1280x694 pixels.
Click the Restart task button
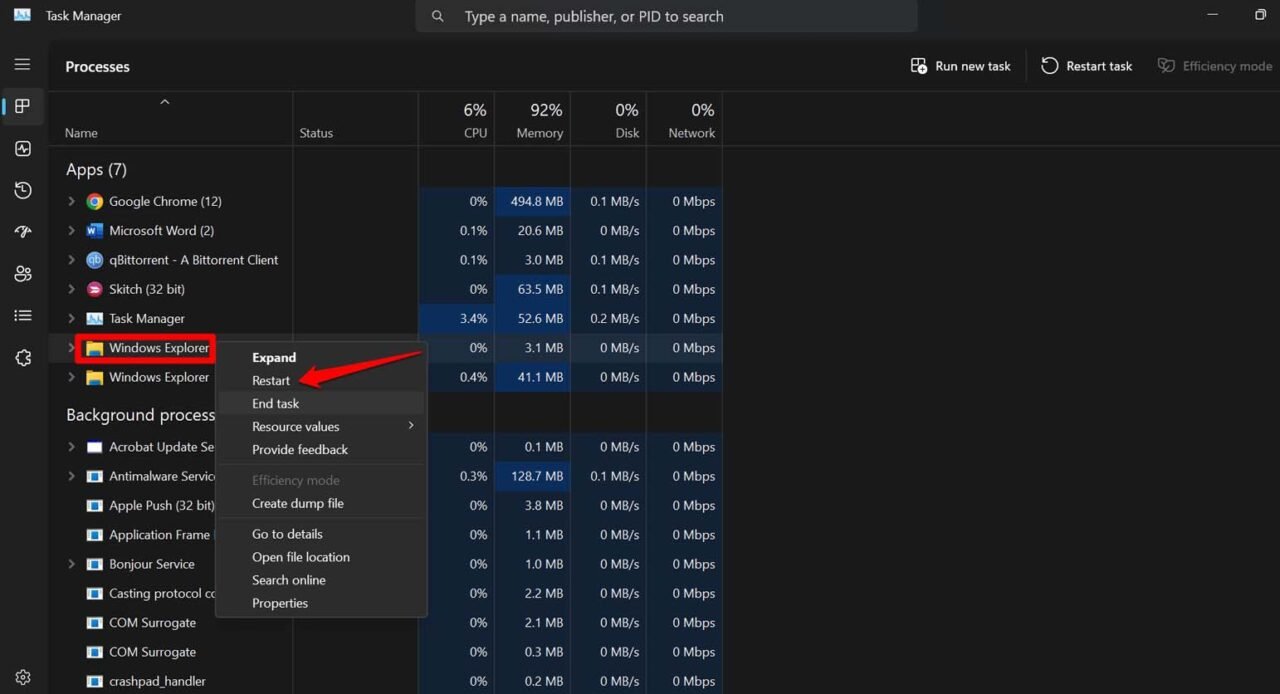[1086, 65]
